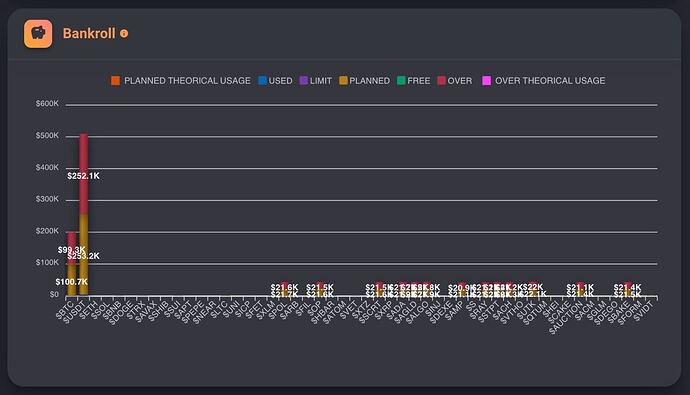690x395 pixels.
Task: Hide the LIMIT series via legend
Action: click(x=316, y=80)
